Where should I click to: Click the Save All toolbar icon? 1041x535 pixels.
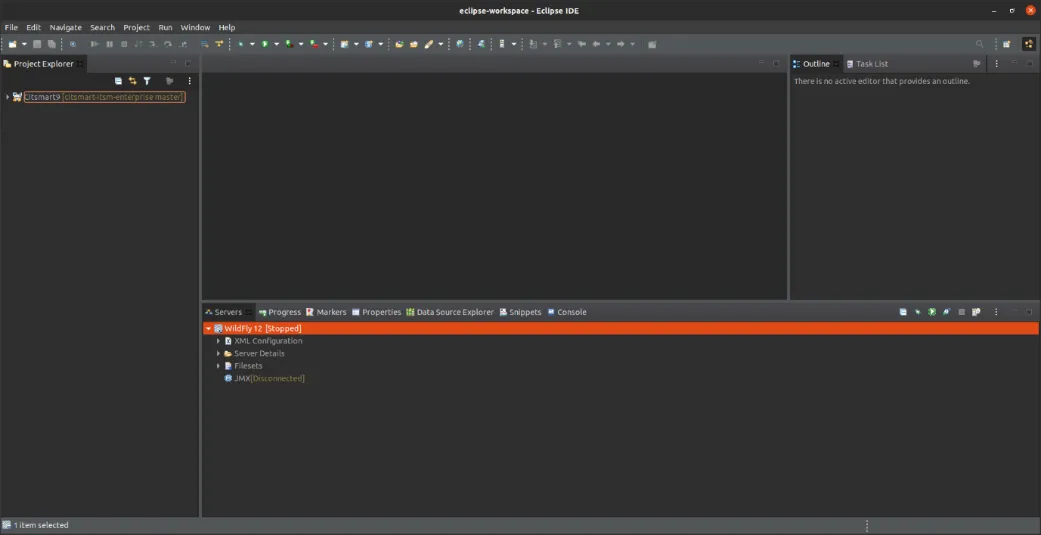tap(51, 44)
